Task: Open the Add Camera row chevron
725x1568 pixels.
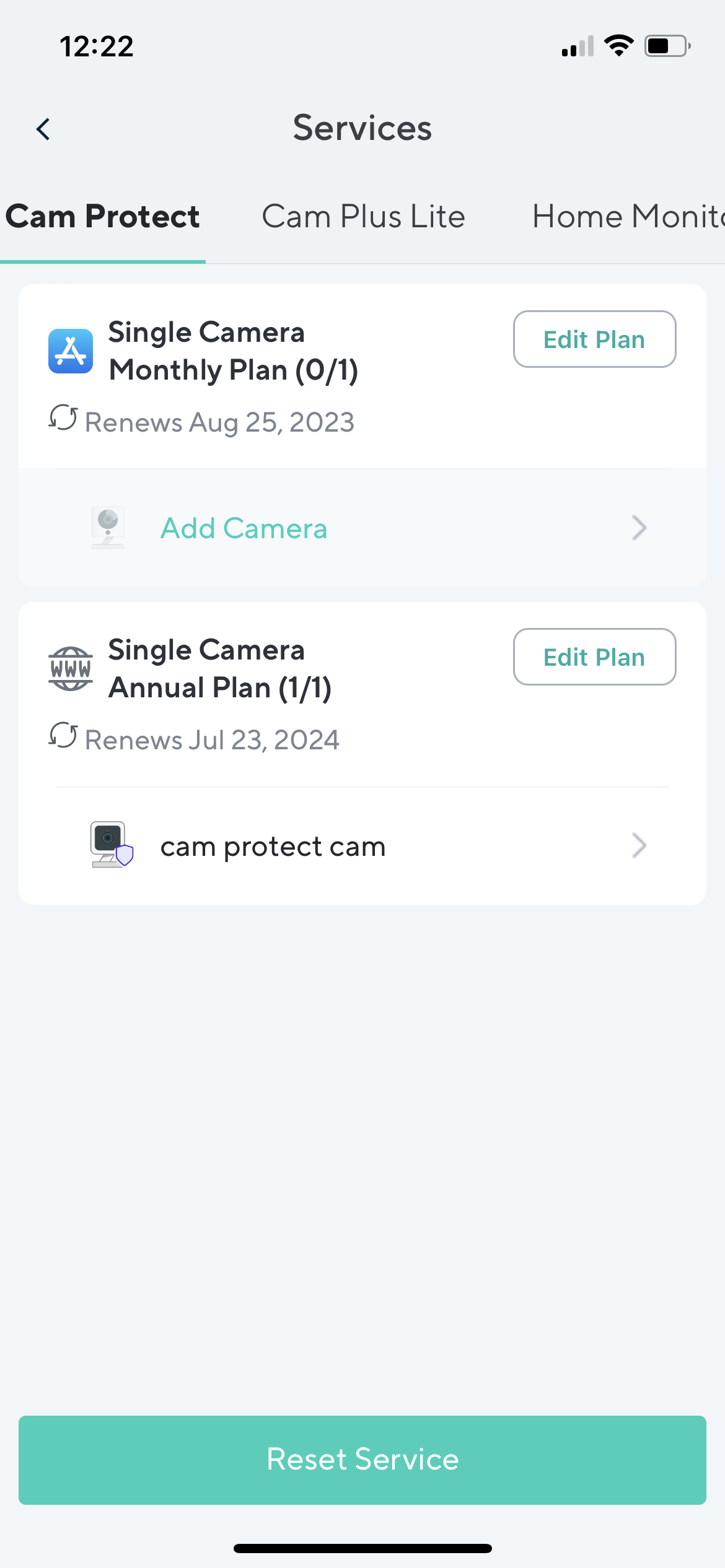Action: [x=639, y=528]
